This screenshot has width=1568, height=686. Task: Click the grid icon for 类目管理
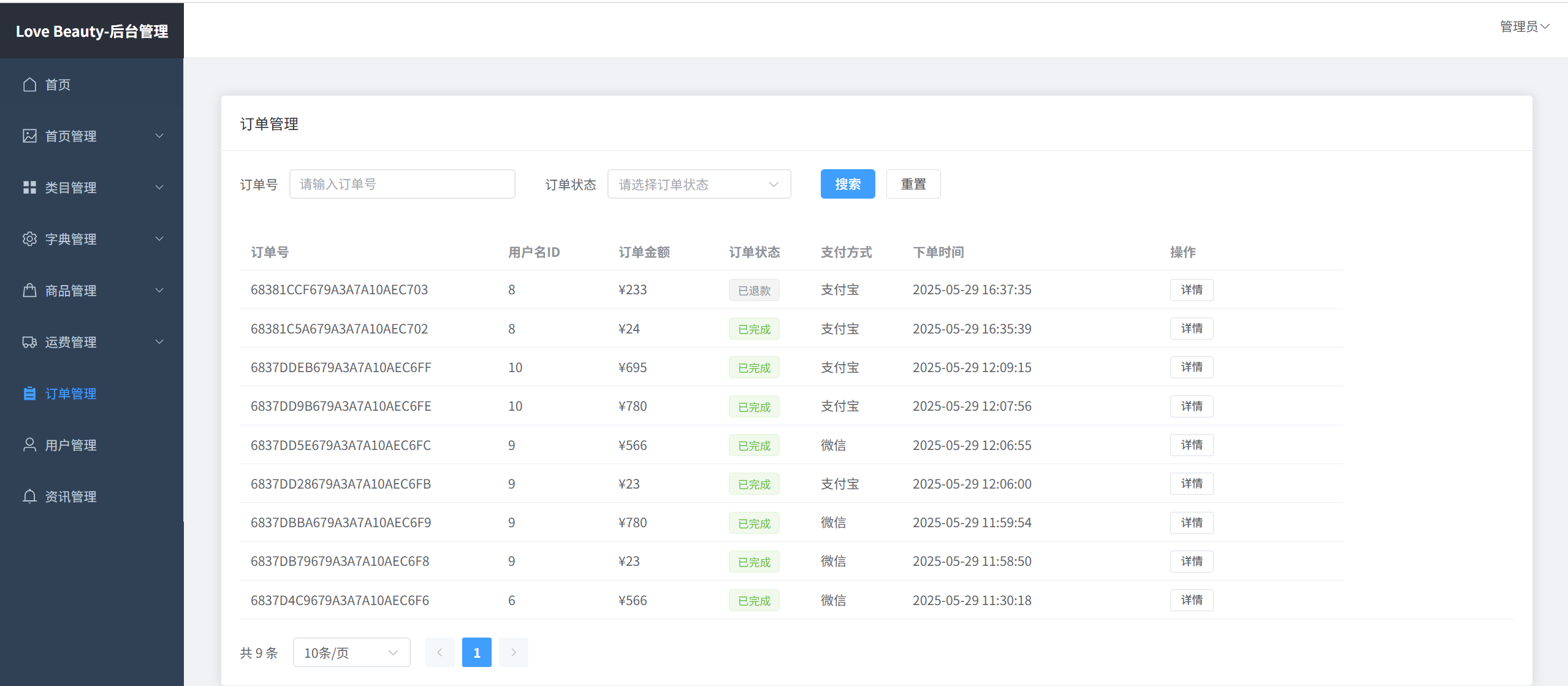click(29, 188)
